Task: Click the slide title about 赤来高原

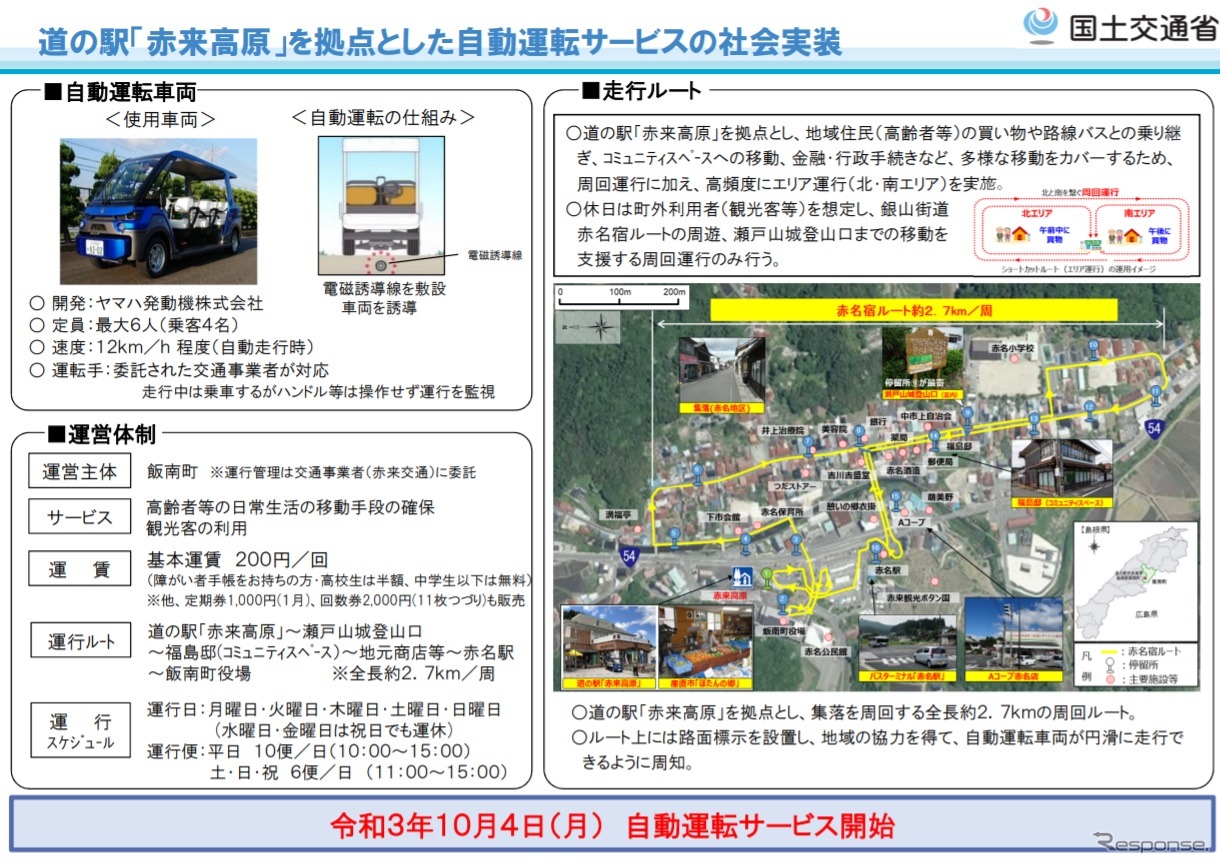Action: [440, 42]
